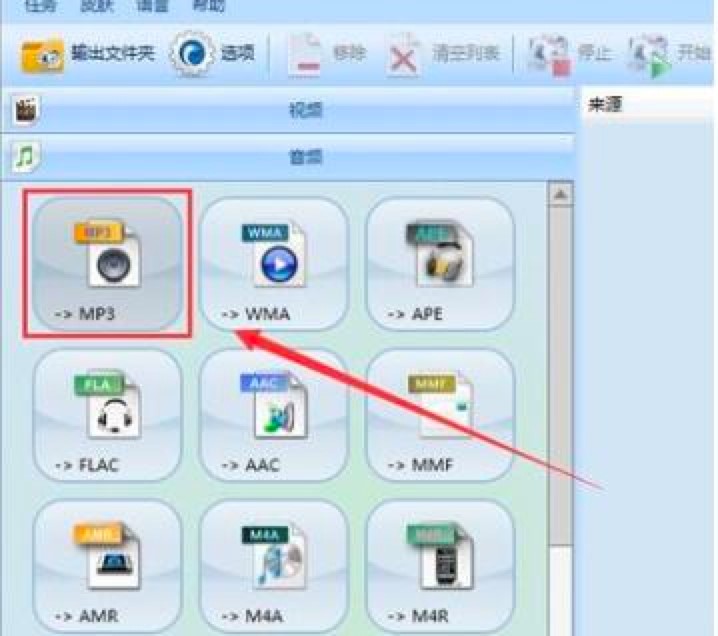Click the 来源 column header
Viewport: 718px width, 636px height.
point(605,105)
